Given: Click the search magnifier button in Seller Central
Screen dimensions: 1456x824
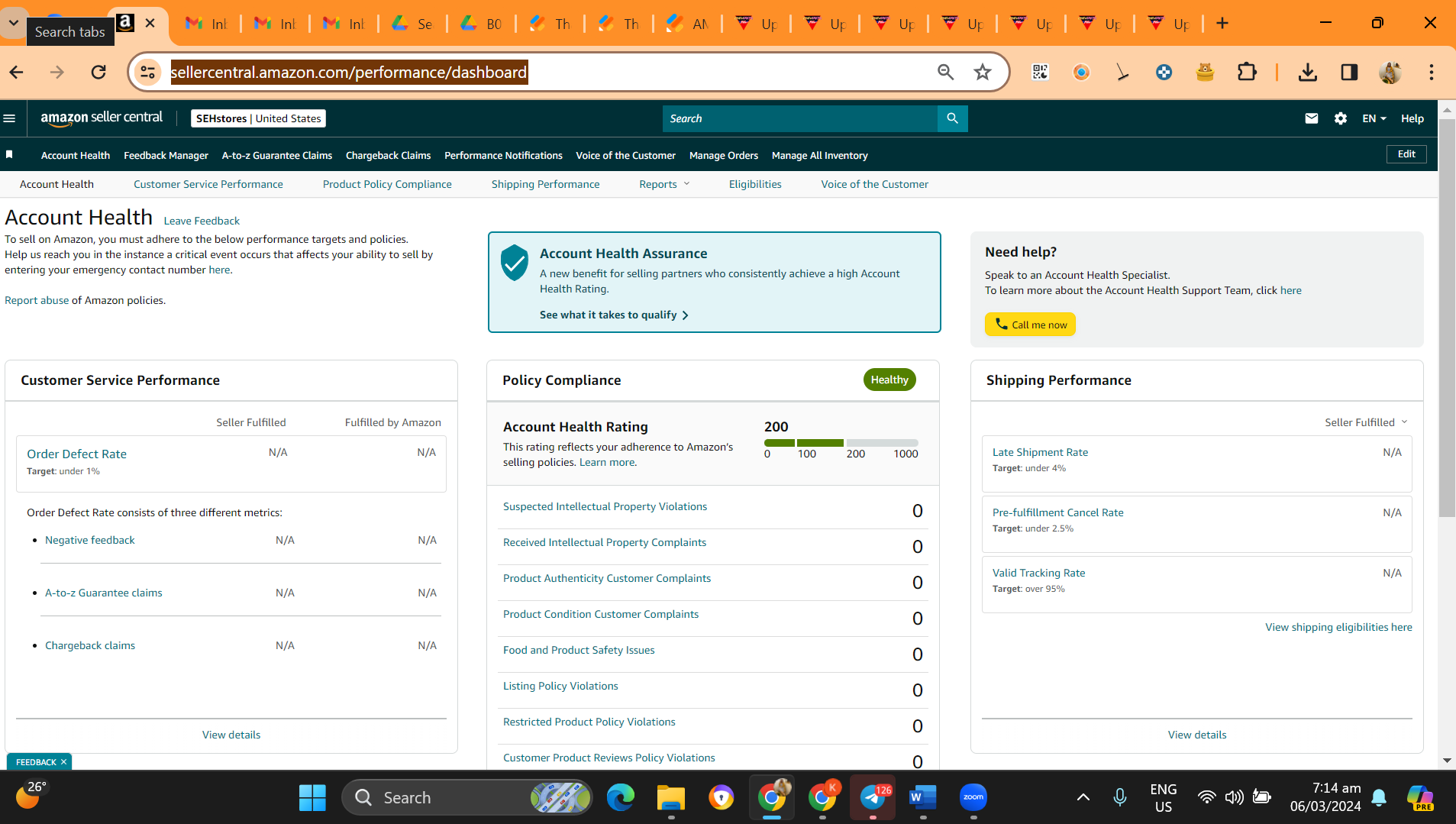Looking at the screenshot, I should pos(952,118).
